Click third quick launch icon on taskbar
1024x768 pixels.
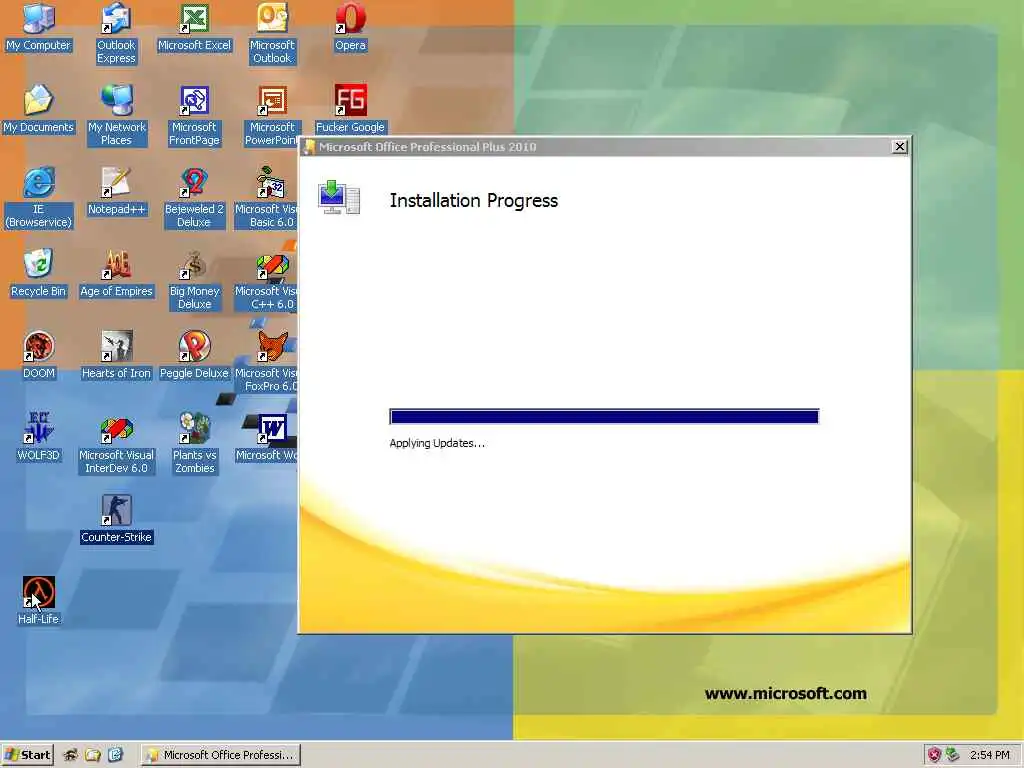point(115,755)
